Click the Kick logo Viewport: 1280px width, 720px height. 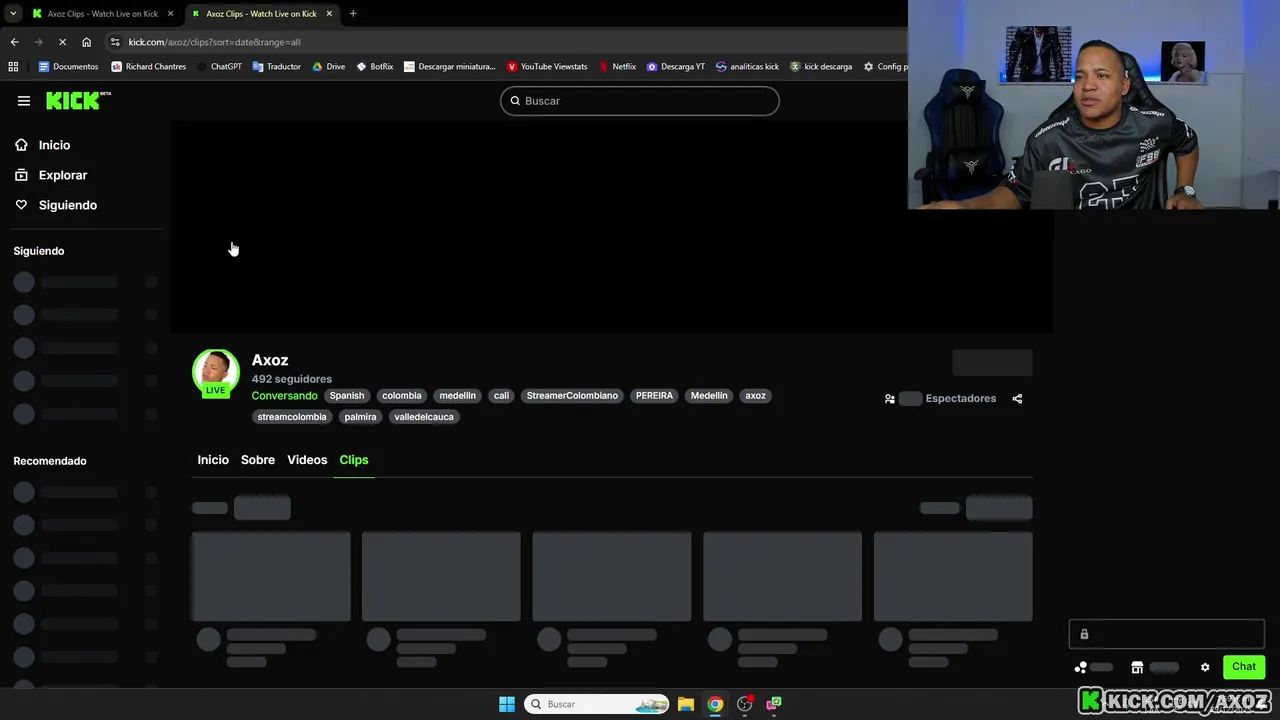coord(78,100)
